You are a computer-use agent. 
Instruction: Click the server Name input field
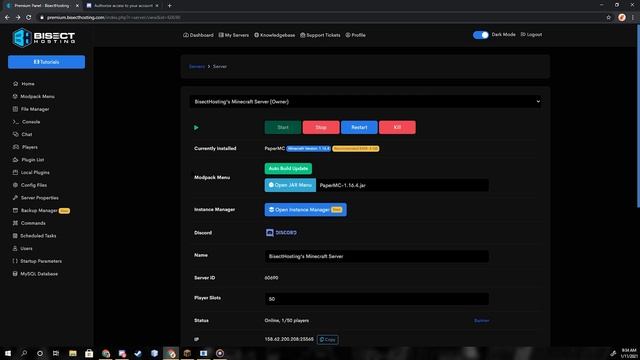pos(376,256)
